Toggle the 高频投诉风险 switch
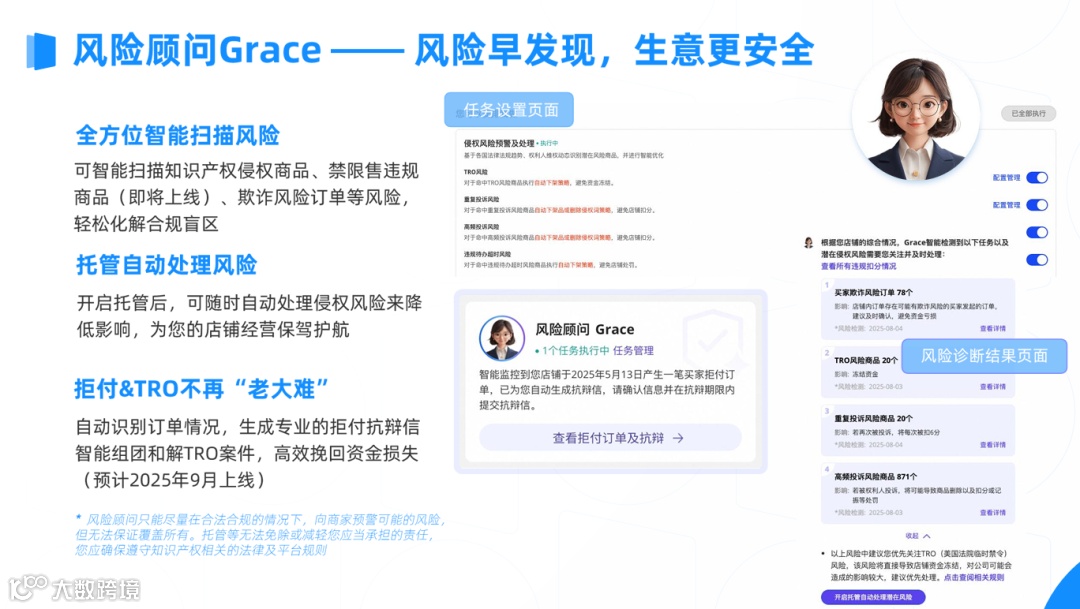This screenshot has width=1080, height=609. coord(1037,233)
